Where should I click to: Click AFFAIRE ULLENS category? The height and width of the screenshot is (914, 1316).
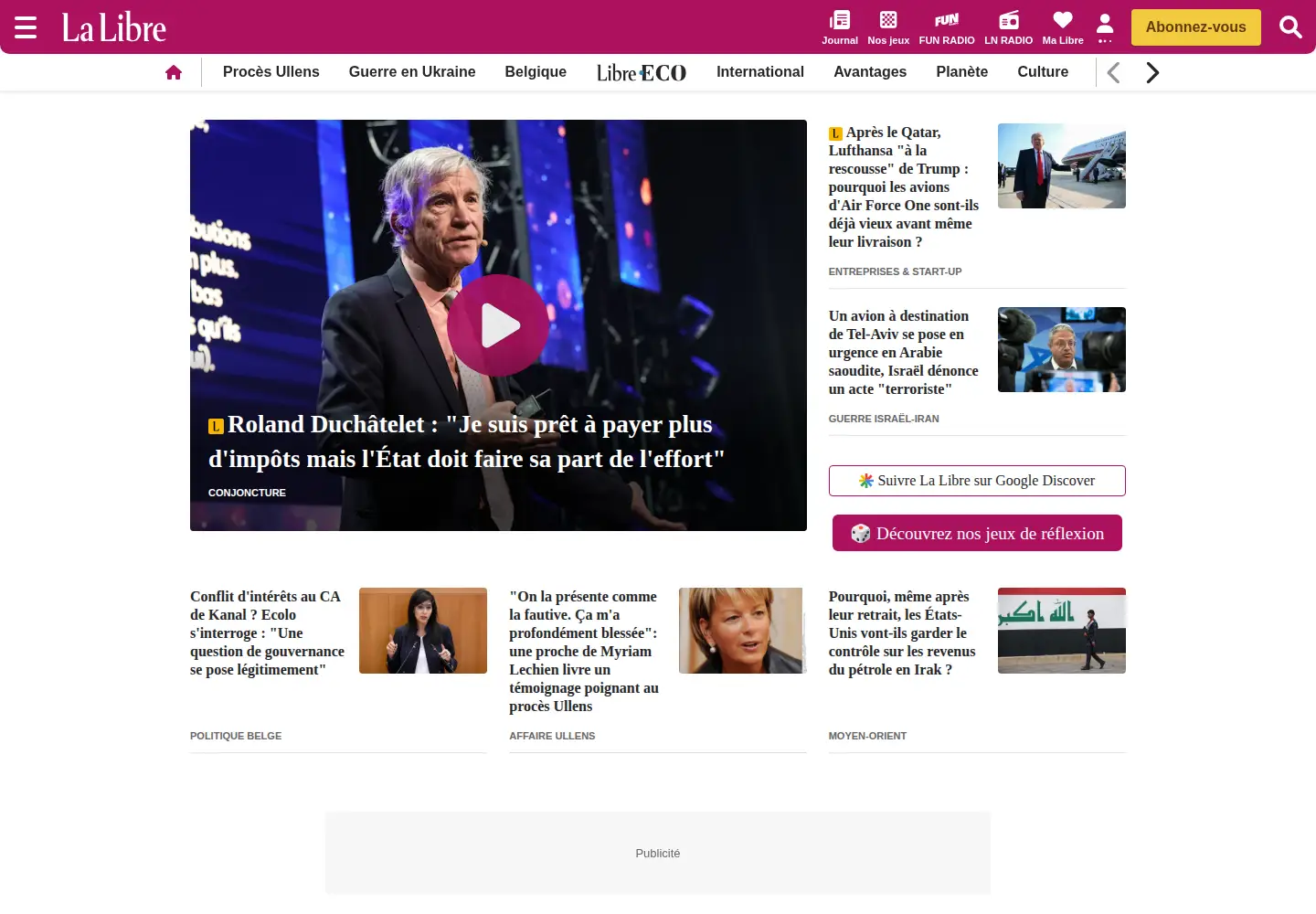(552, 736)
